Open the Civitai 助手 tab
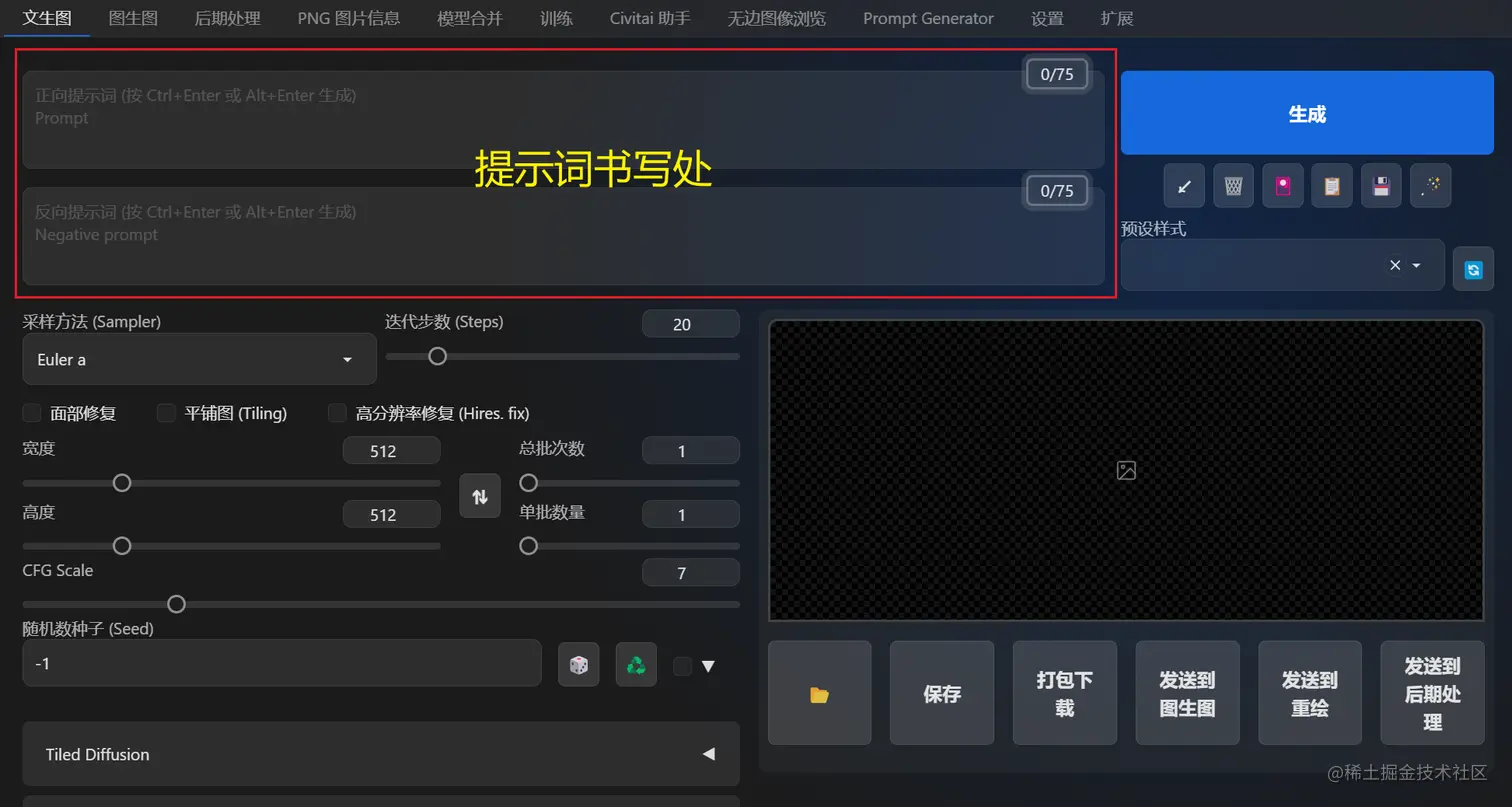 point(650,18)
